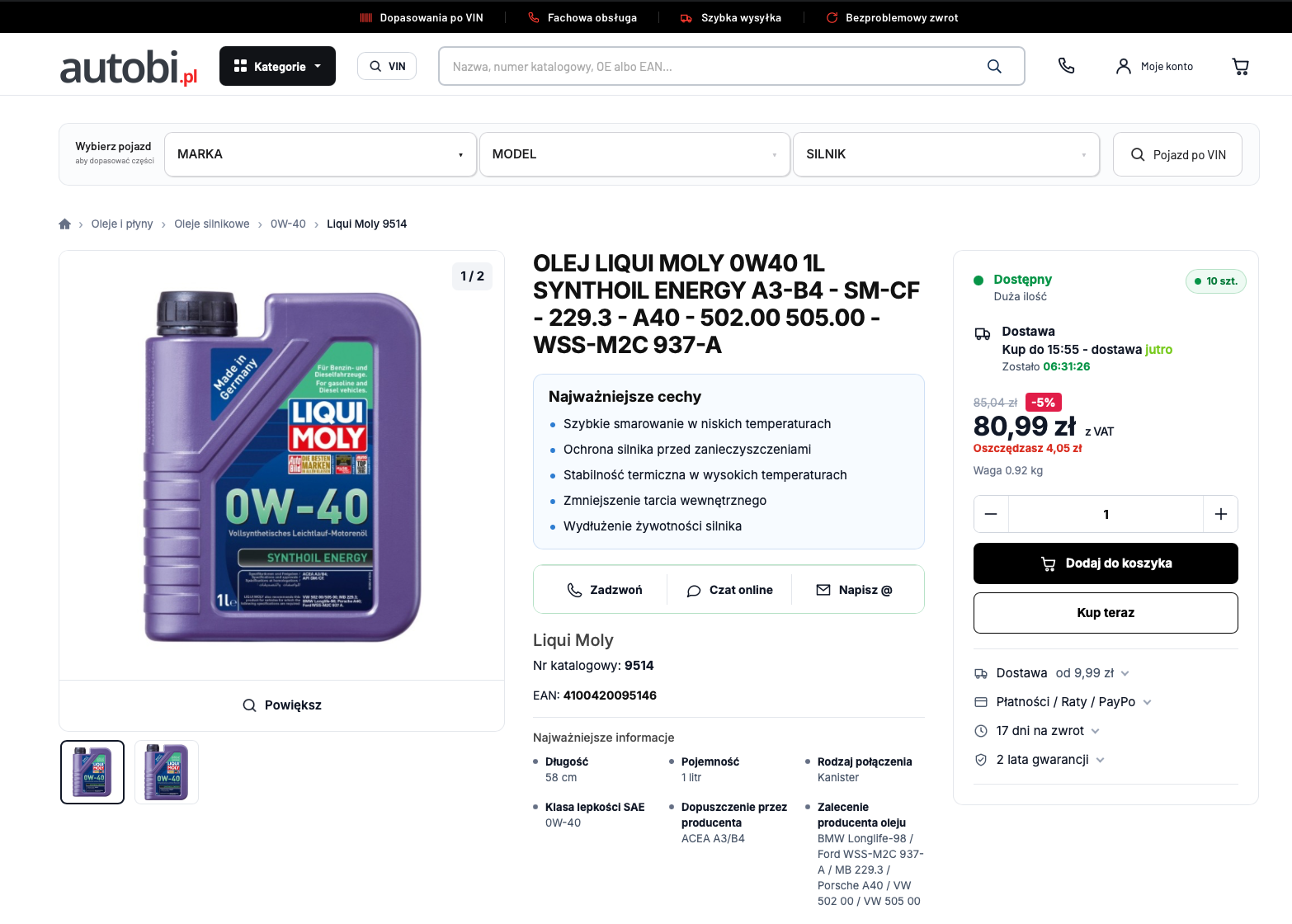Expand the MARKA vehicle dropdown
This screenshot has height=924, width=1292.
(320, 154)
